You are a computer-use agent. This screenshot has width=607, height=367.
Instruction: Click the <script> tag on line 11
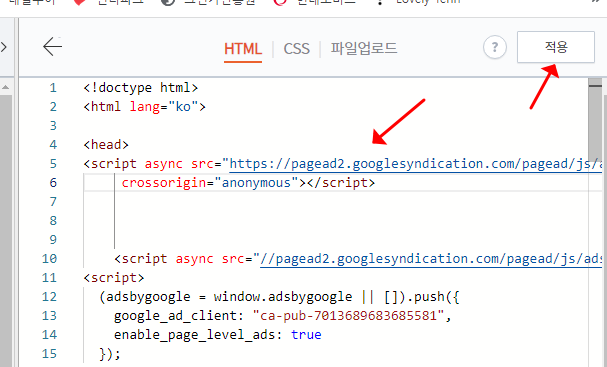pyautogui.click(x=113, y=278)
